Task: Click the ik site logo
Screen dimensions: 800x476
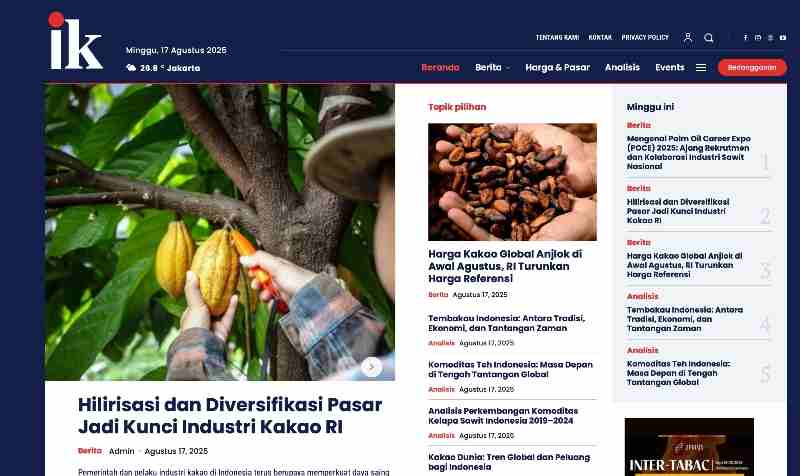Action: coord(76,41)
